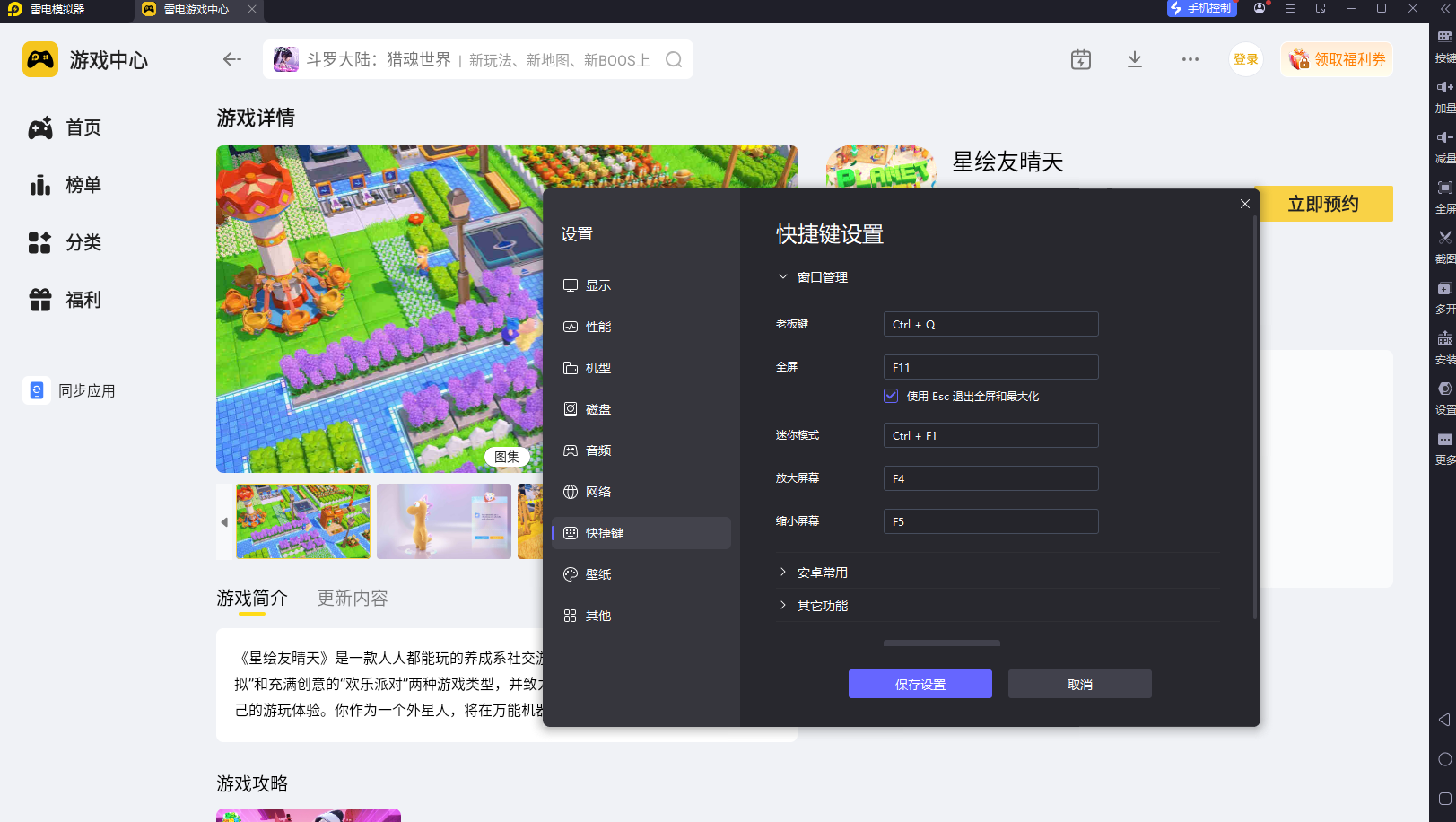Viewport: 1456px width, 822px height.
Task: Open the 网络 settings panel
Action: 598,491
